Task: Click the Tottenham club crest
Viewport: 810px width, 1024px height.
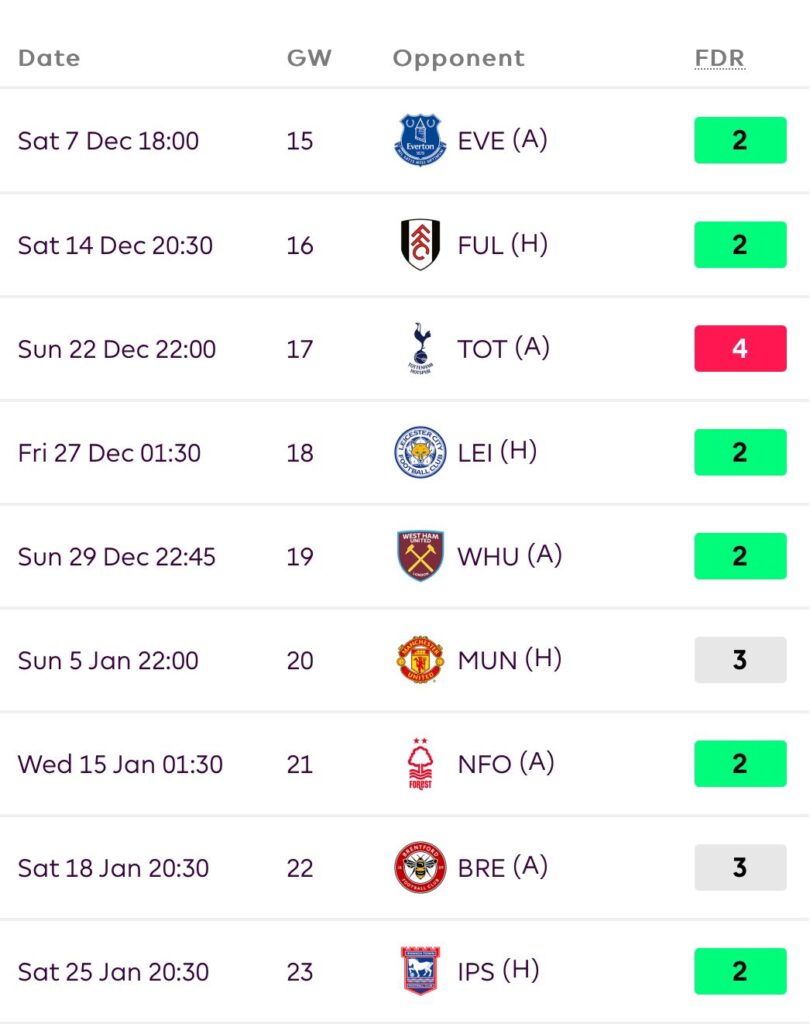Action: [420, 349]
